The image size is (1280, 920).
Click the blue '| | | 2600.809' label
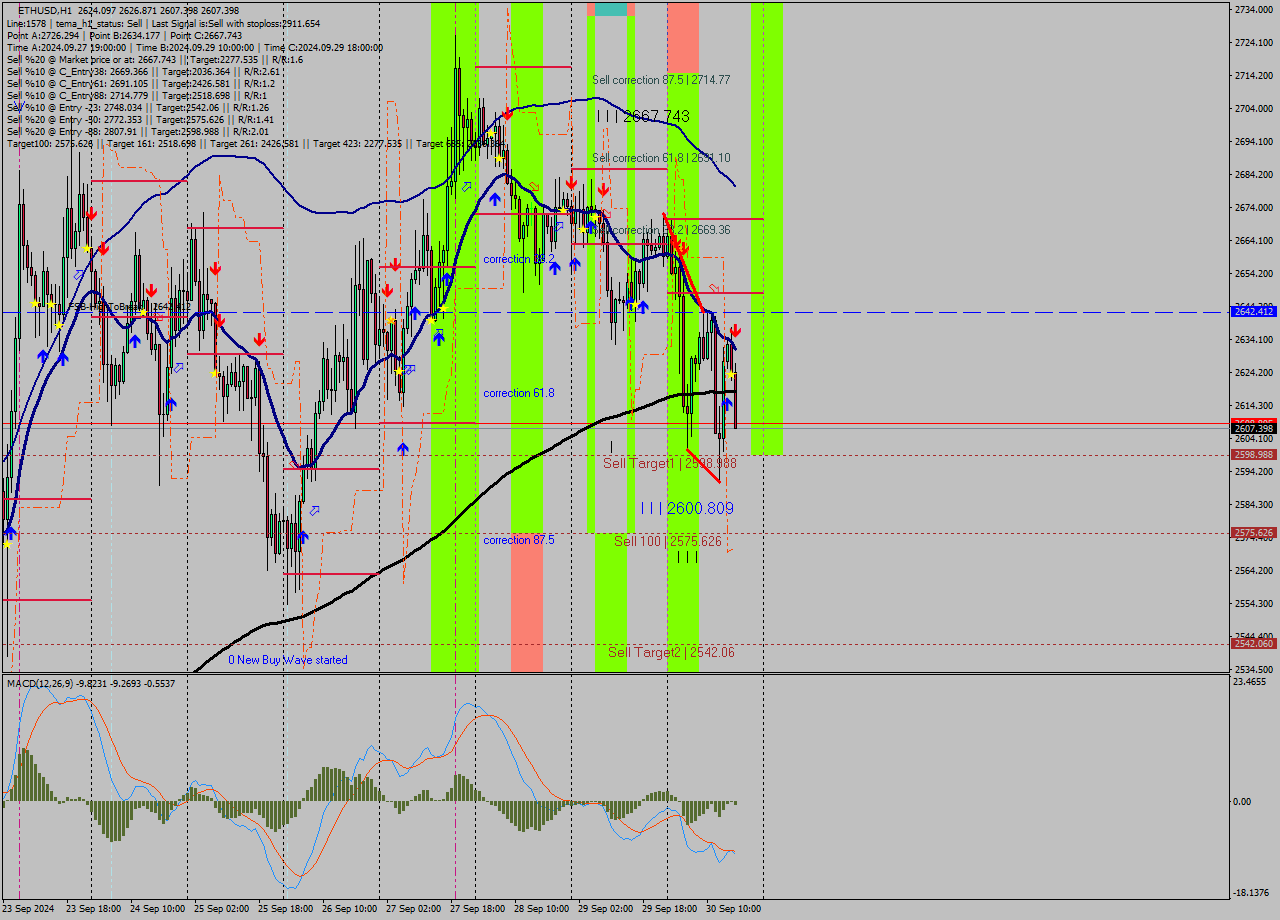(x=687, y=508)
